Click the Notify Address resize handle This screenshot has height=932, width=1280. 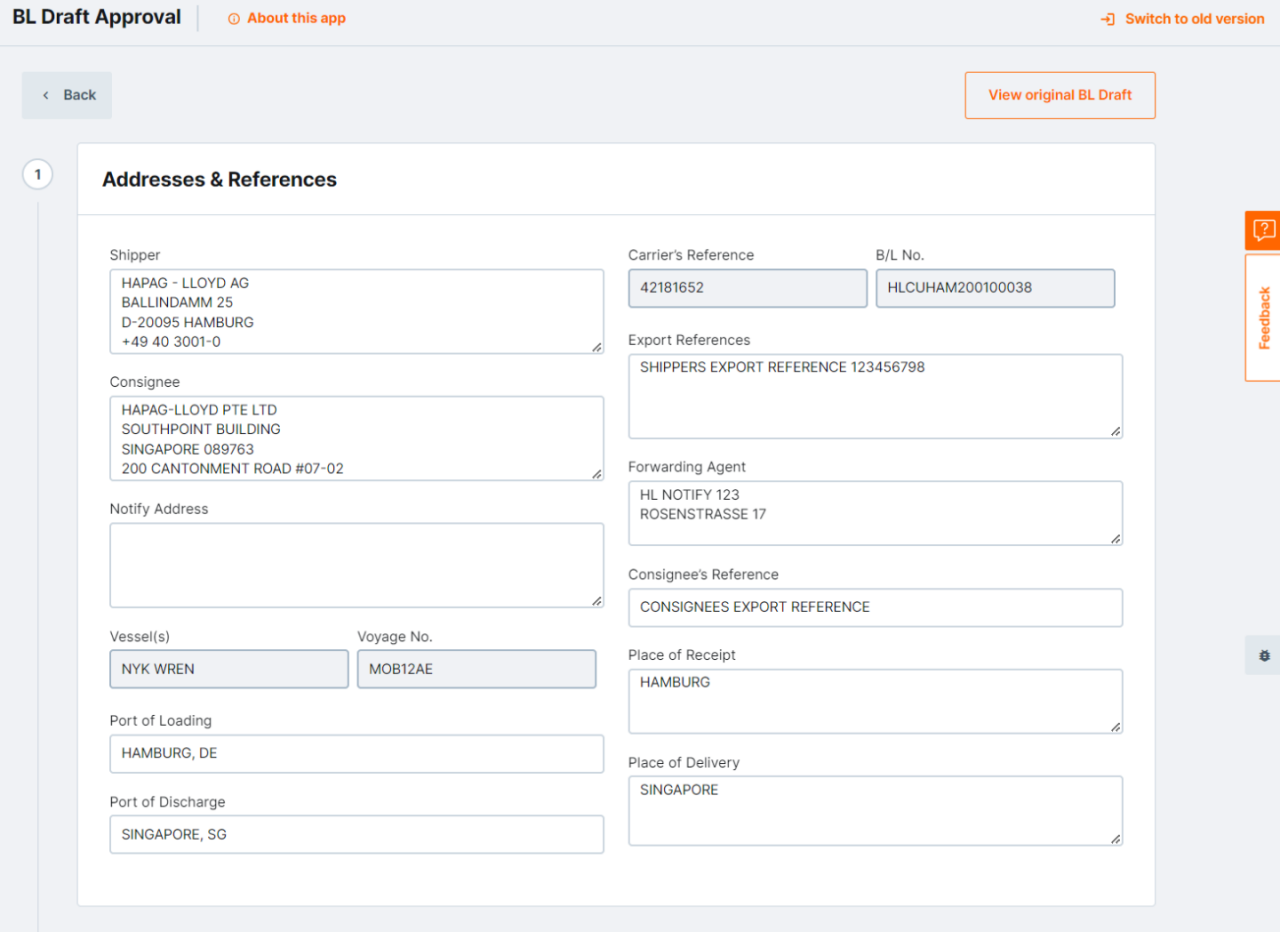(596, 600)
